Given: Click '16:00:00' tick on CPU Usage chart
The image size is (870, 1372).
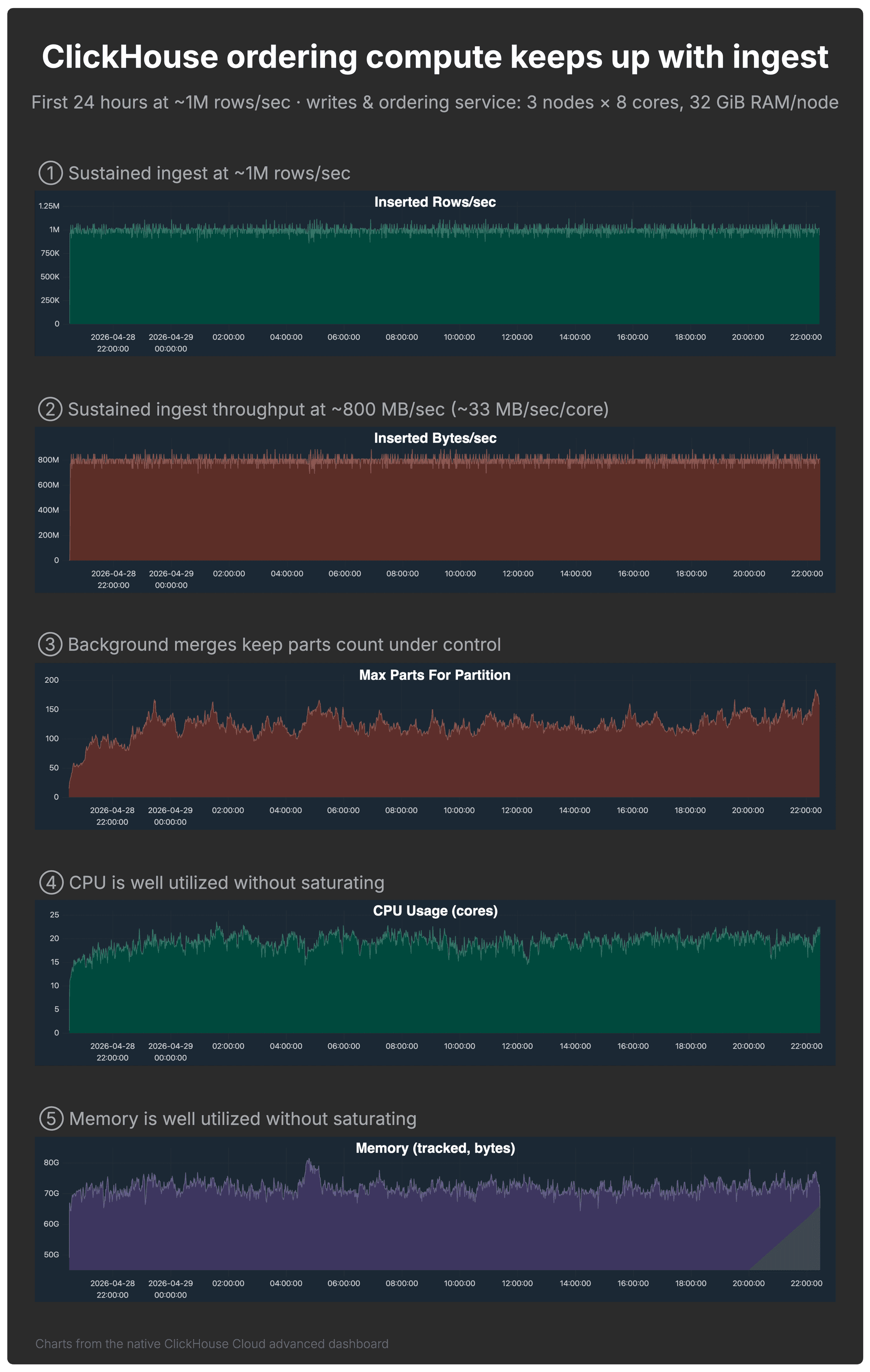Looking at the screenshot, I should pos(633,1046).
